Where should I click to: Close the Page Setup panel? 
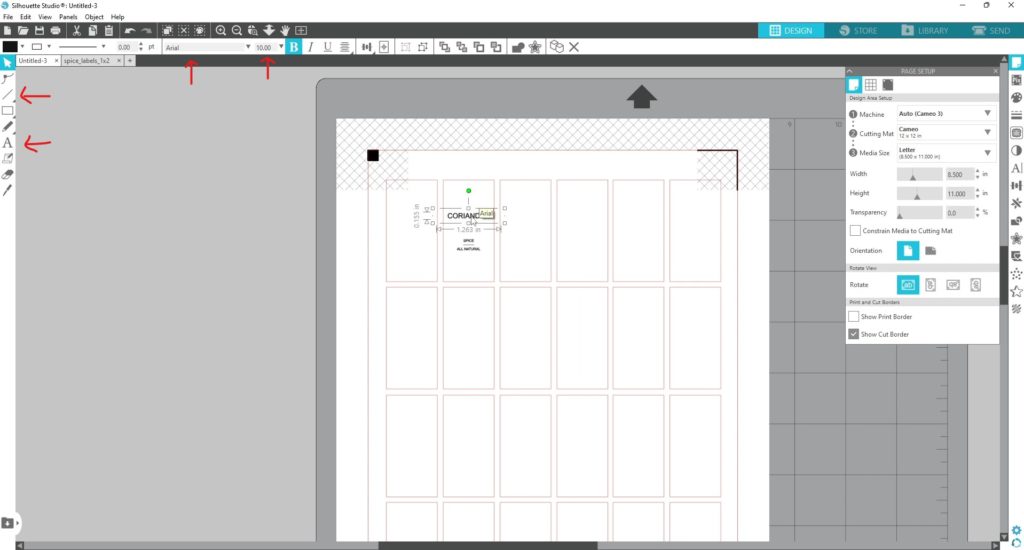pos(995,71)
